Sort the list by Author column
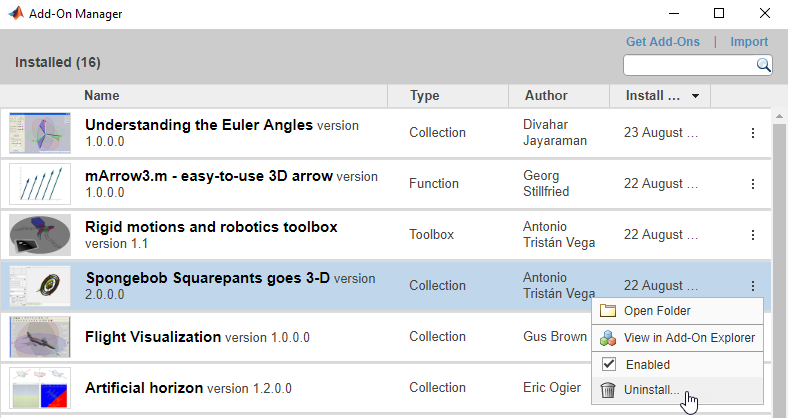The width and height of the screenshot is (788, 418). [545, 96]
